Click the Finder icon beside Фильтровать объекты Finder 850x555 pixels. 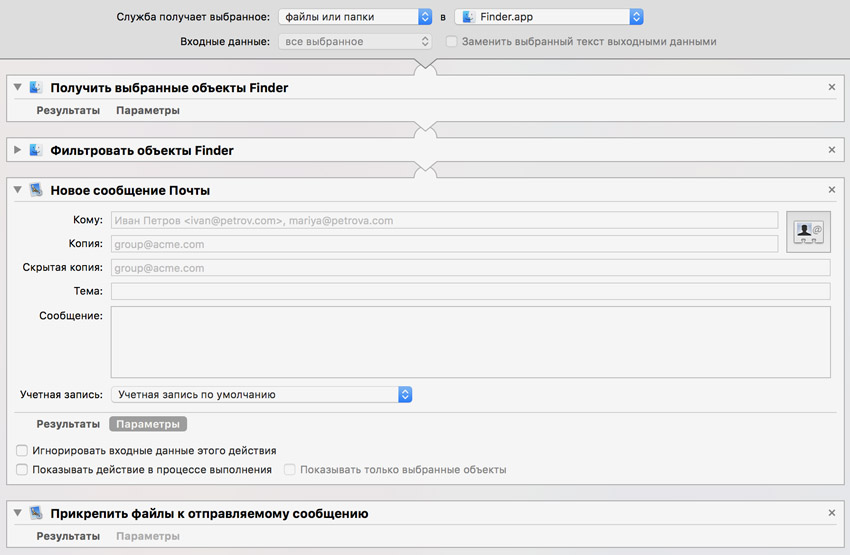click(36, 150)
